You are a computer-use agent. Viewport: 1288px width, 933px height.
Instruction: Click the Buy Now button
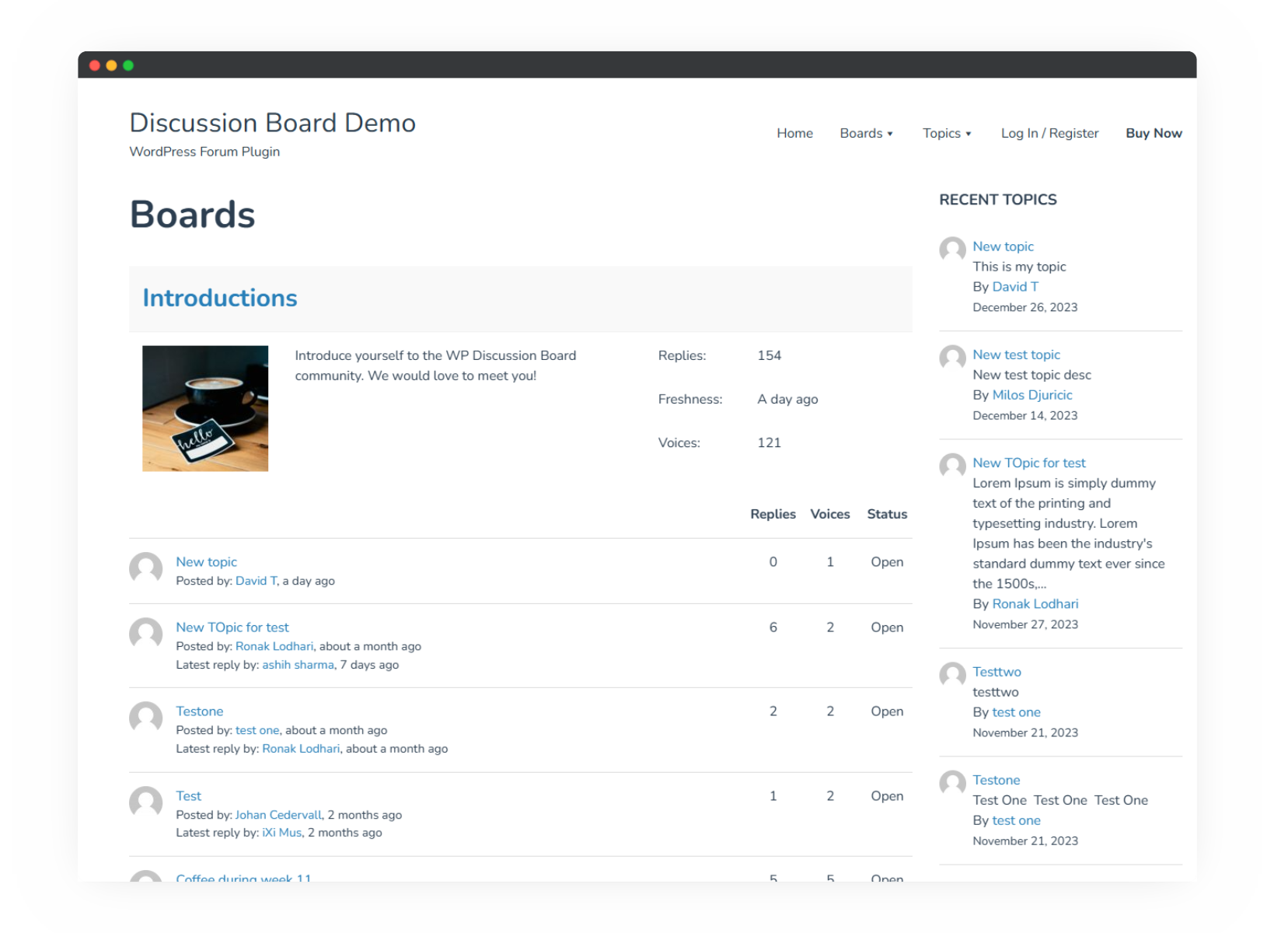(1154, 133)
